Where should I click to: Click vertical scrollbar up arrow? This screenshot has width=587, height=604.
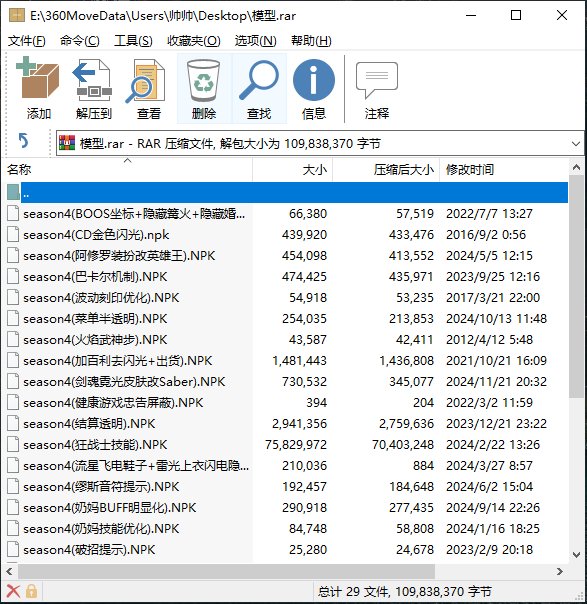pyautogui.click(x=577, y=168)
